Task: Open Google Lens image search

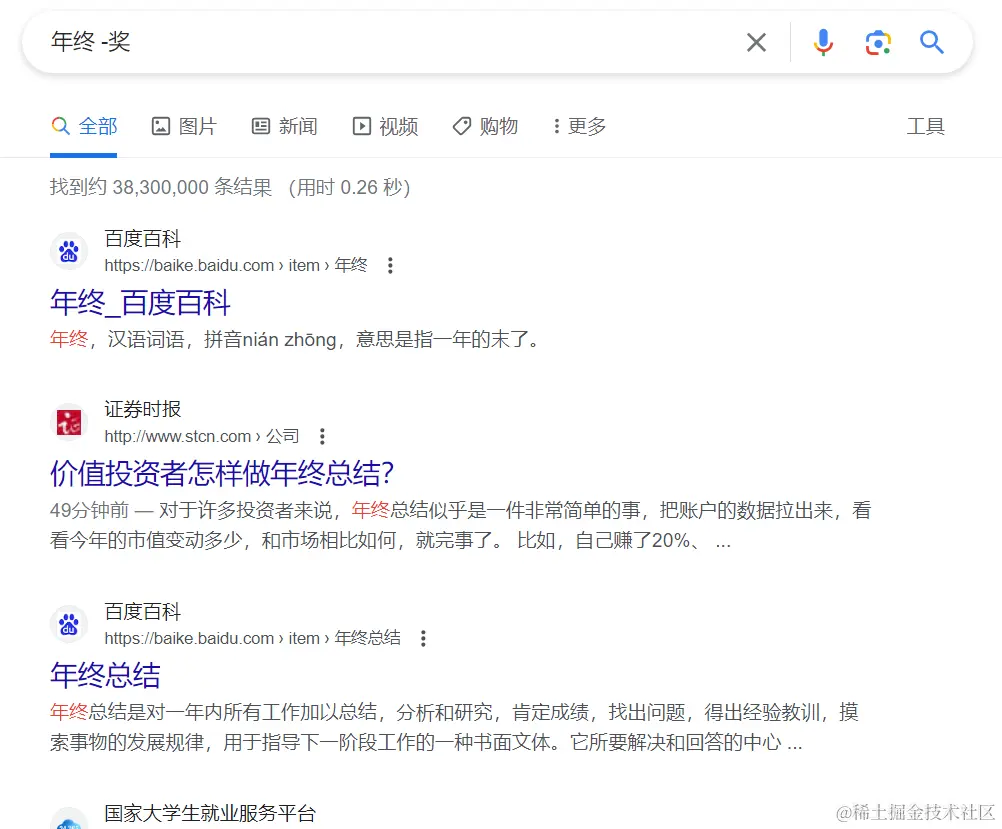Action: click(x=877, y=42)
